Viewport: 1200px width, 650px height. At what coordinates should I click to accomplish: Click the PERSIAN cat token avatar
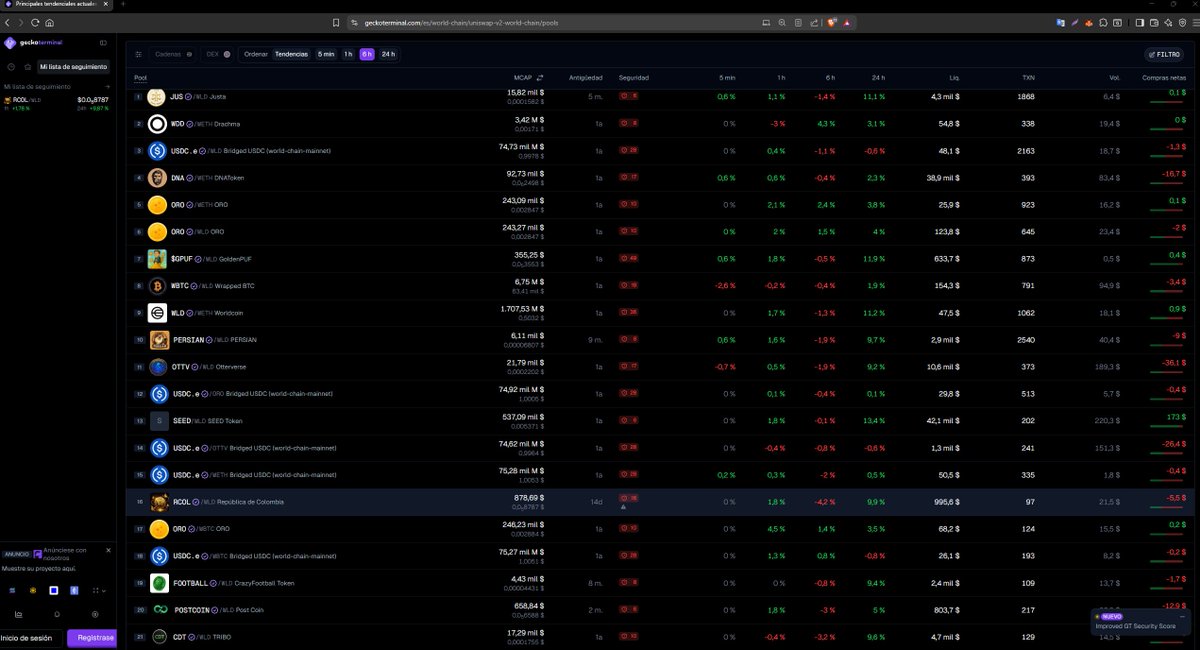pos(159,340)
